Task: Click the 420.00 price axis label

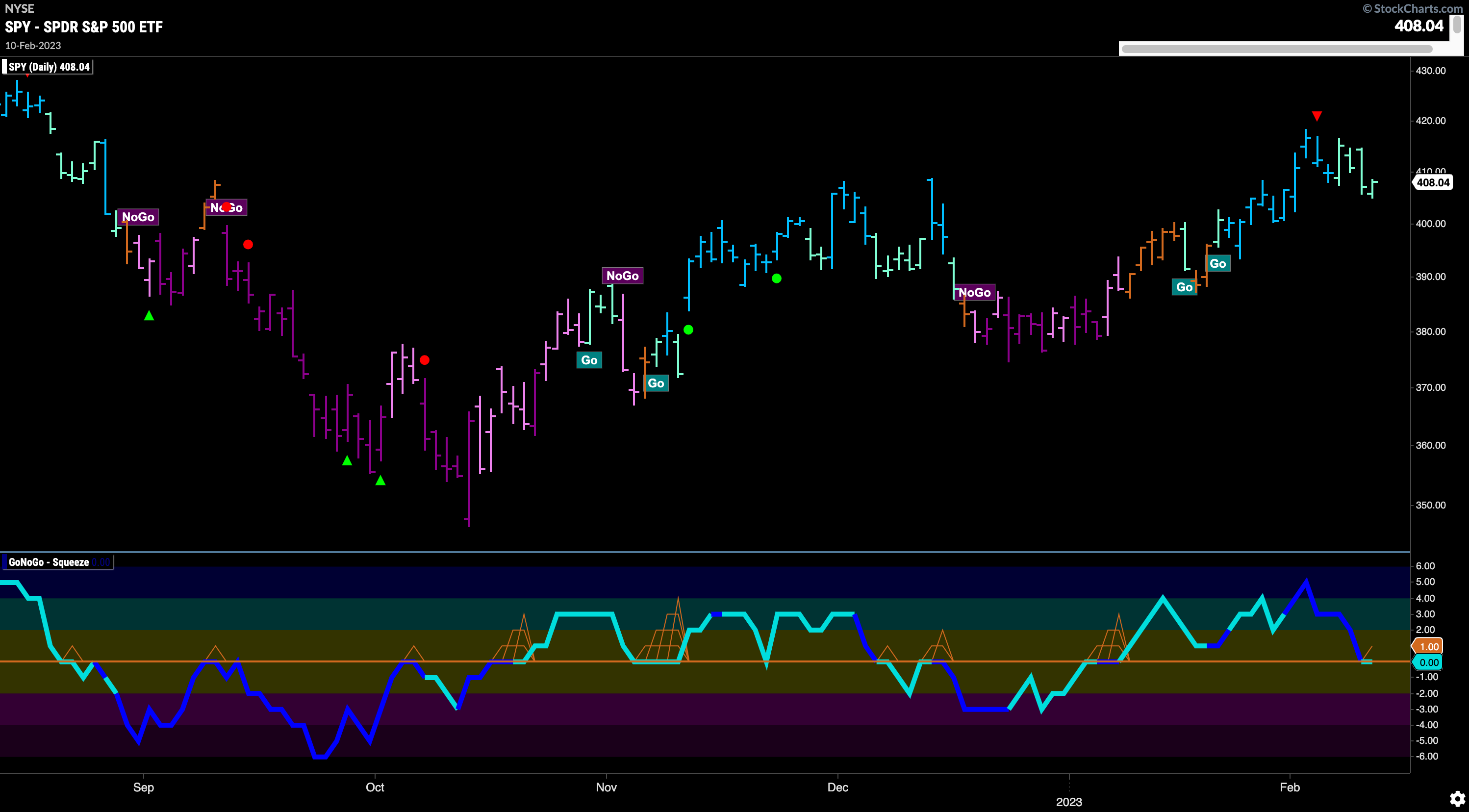Action: point(1431,120)
